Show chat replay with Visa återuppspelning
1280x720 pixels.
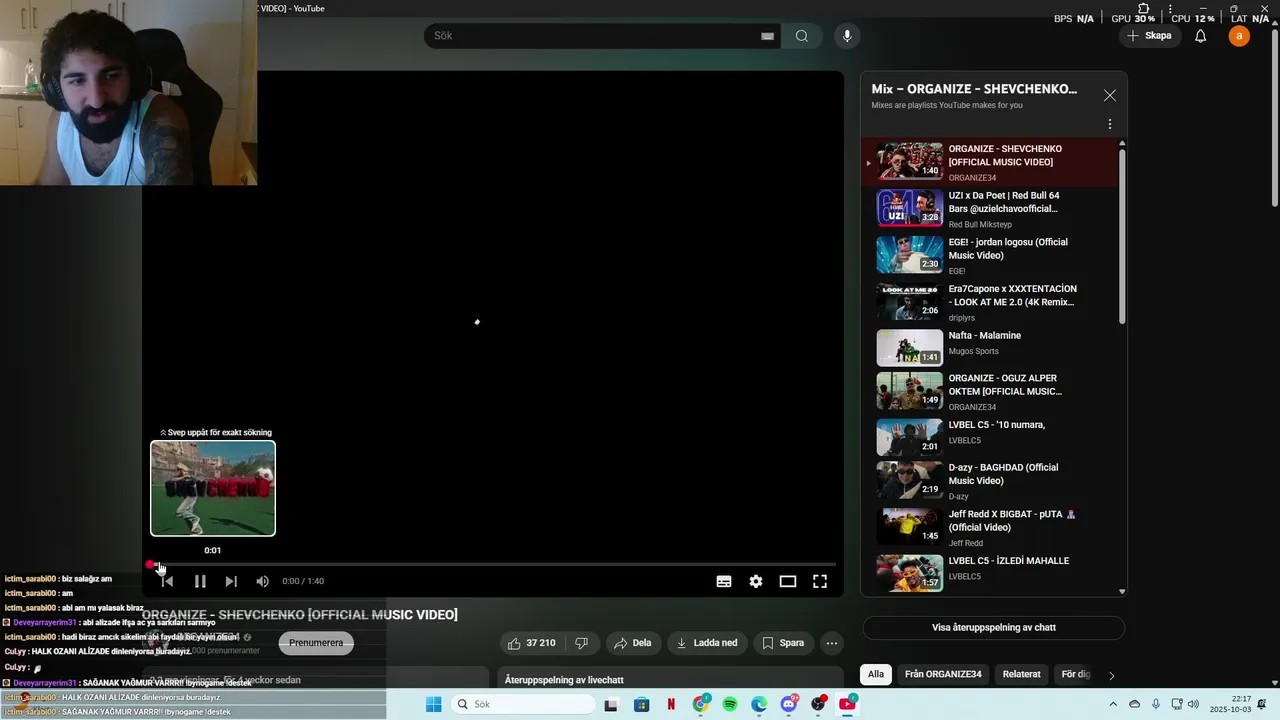(x=994, y=628)
